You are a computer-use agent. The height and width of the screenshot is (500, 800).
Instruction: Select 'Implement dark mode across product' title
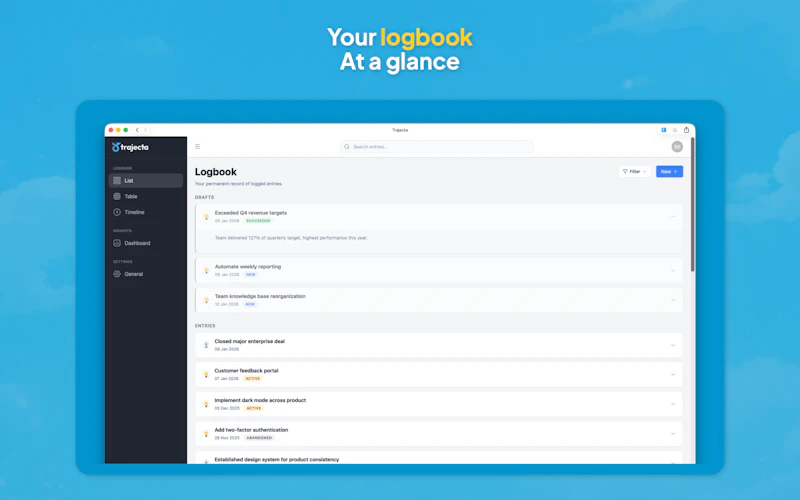click(x=260, y=400)
